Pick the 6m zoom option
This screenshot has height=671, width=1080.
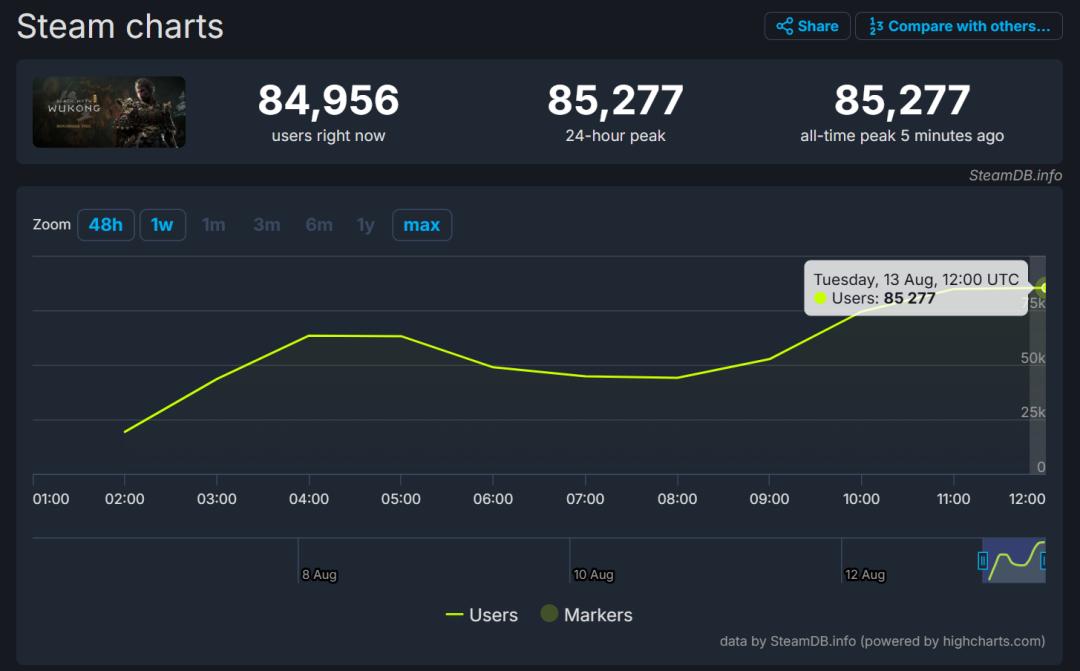319,225
